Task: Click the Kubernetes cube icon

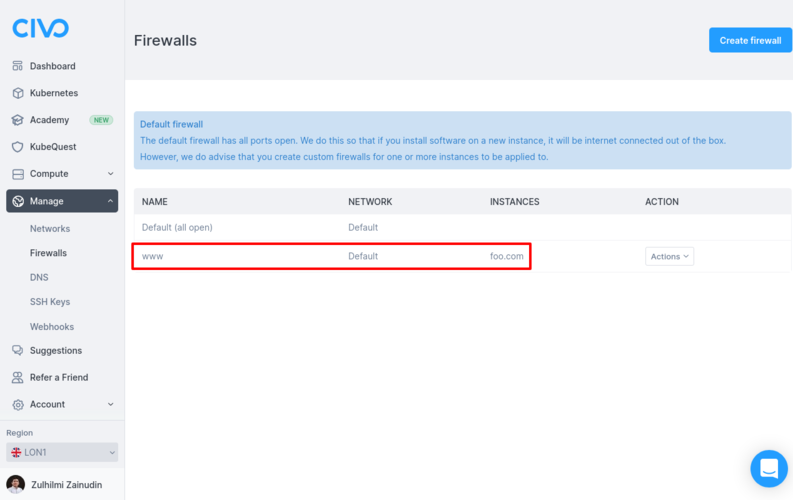Action: tap(18, 93)
